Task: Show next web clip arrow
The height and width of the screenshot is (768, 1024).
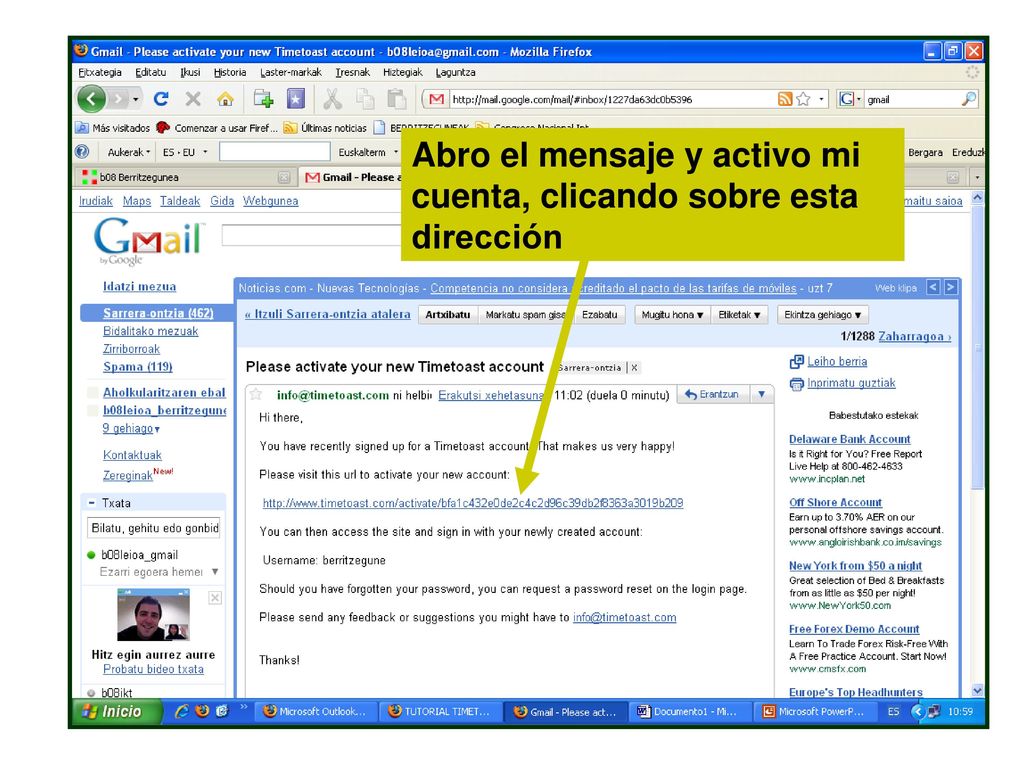Action: (x=951, y=287)
